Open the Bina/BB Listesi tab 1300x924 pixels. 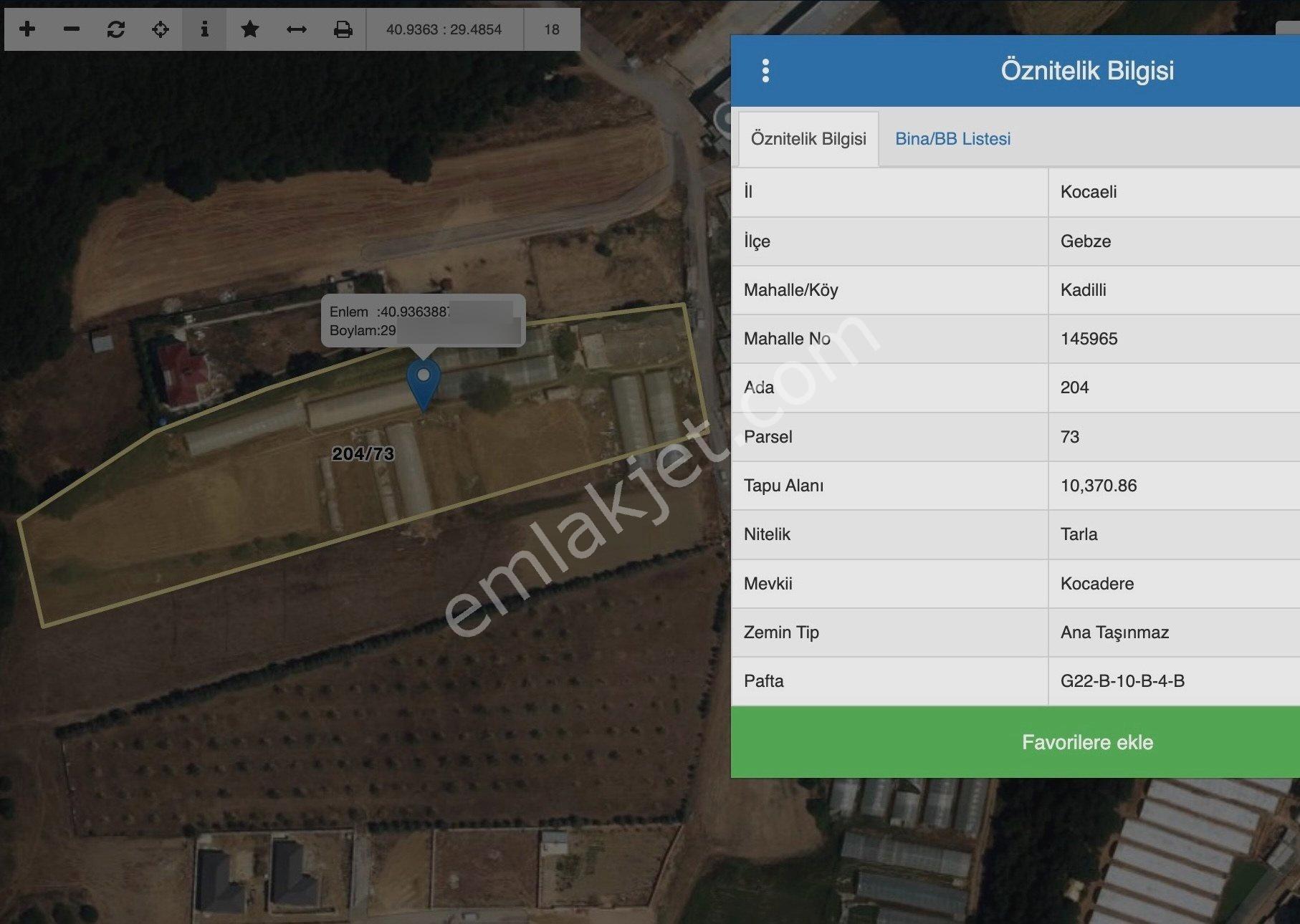[x=952, y=139]
